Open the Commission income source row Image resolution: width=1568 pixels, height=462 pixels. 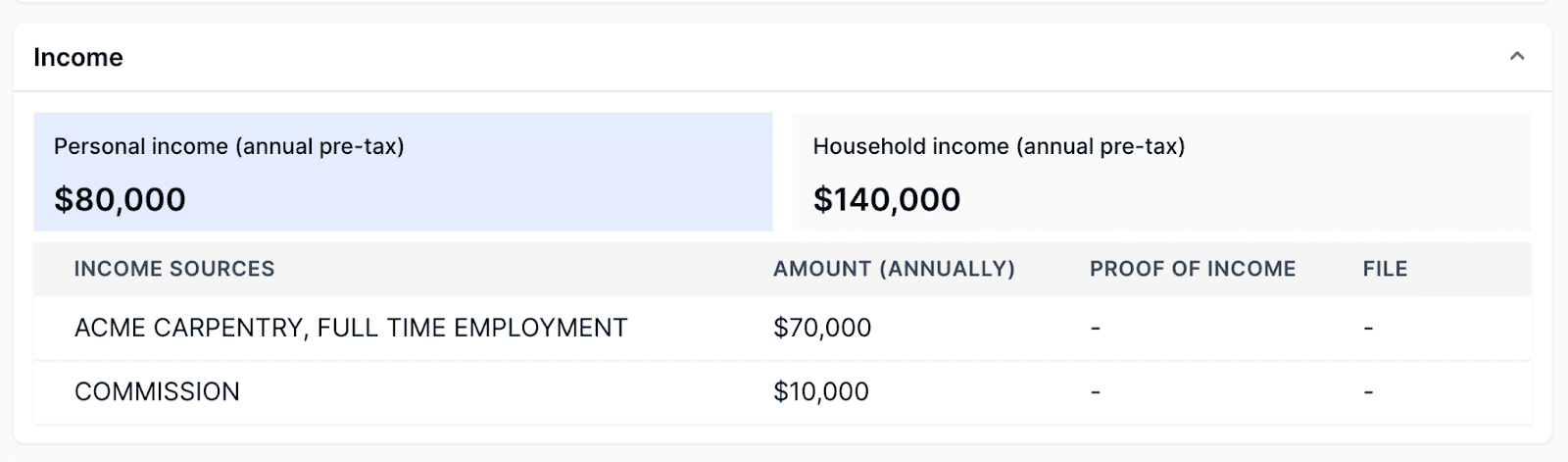157,391
